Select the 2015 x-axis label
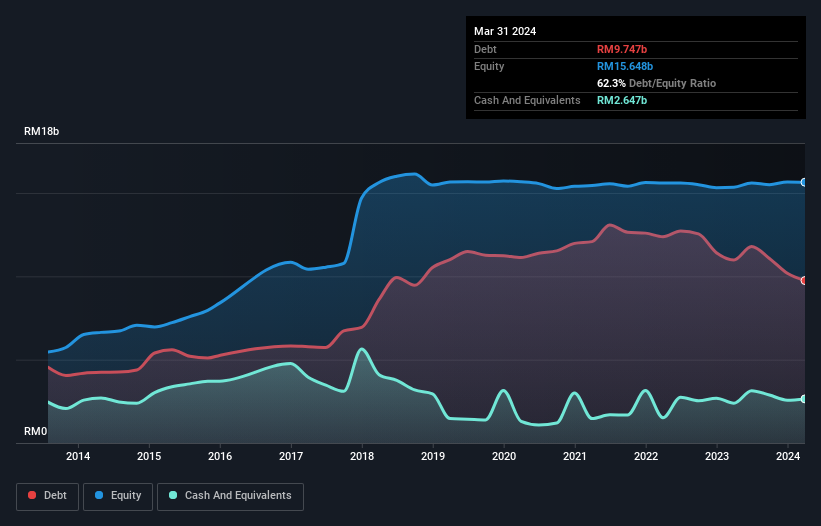Screen dimensions: 821x526 pyautogui.click(x=149, y=456)
